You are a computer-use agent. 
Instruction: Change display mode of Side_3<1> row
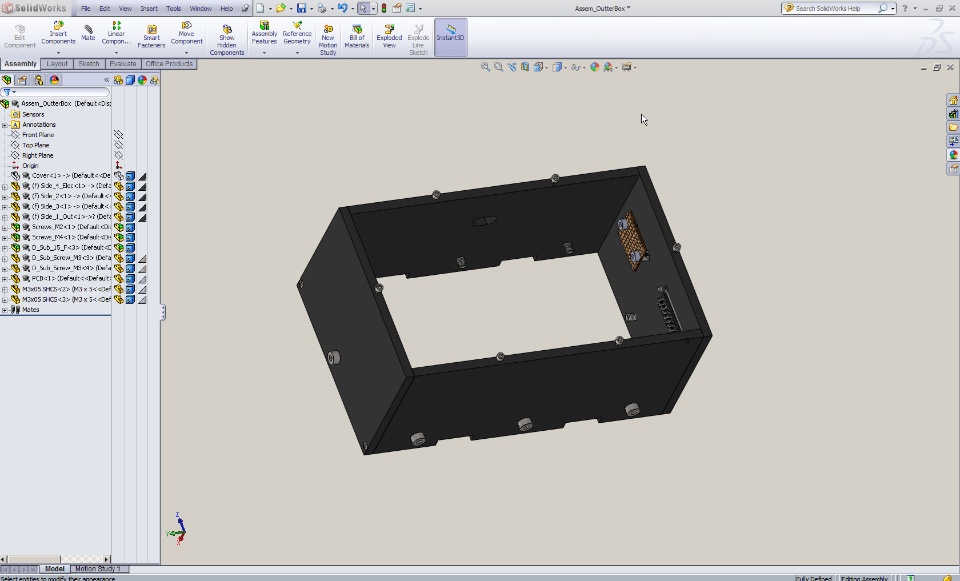click(x=130, y=207)
